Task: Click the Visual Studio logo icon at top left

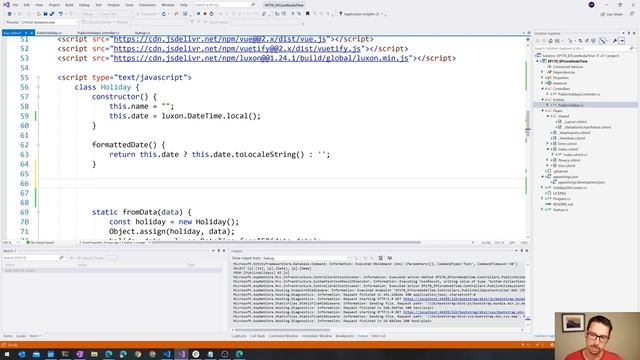Action: point(6,5)
